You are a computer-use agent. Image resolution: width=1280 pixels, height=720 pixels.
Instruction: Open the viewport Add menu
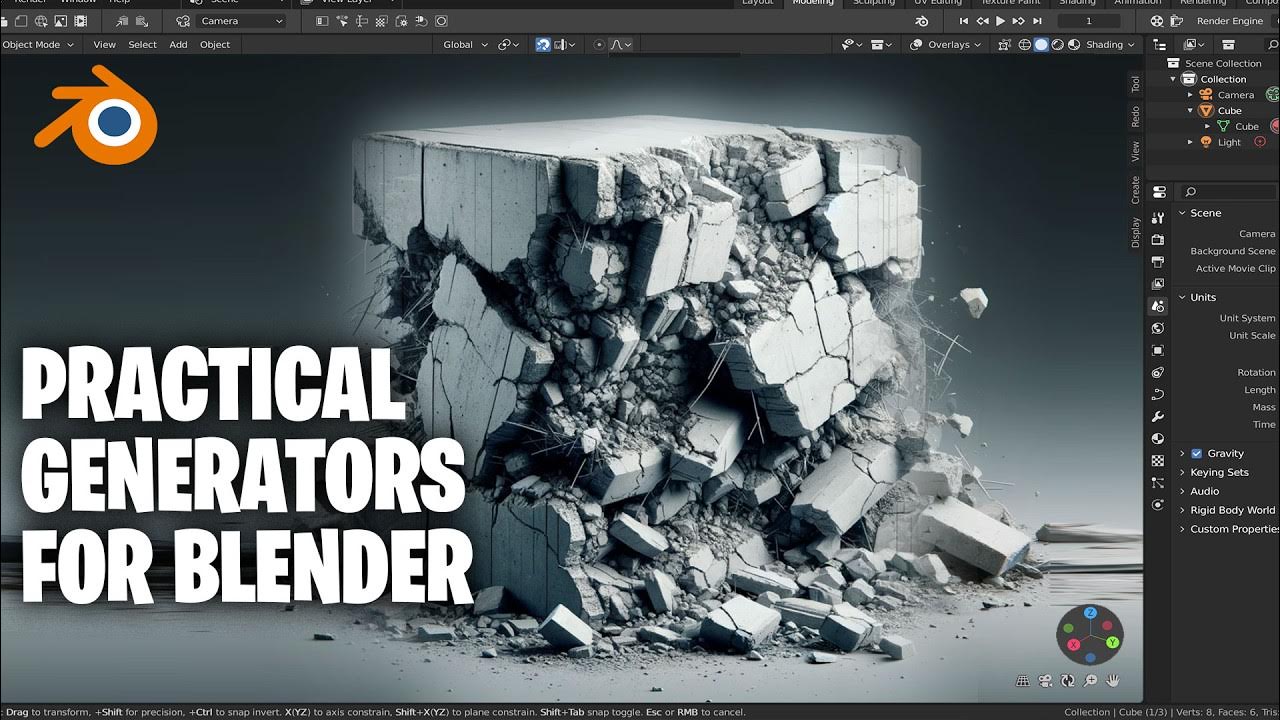(x=178, y=45)
